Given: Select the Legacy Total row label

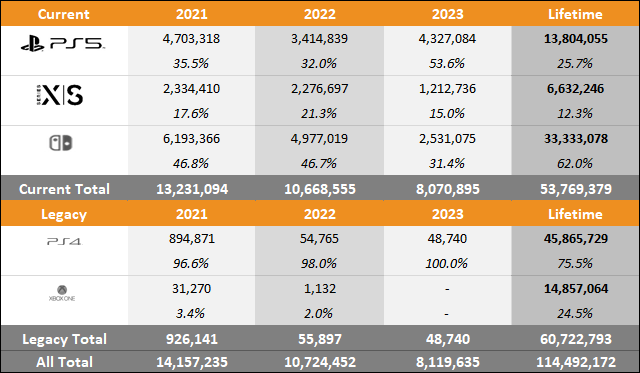Looking at the screenshot, I should (64, 339).
